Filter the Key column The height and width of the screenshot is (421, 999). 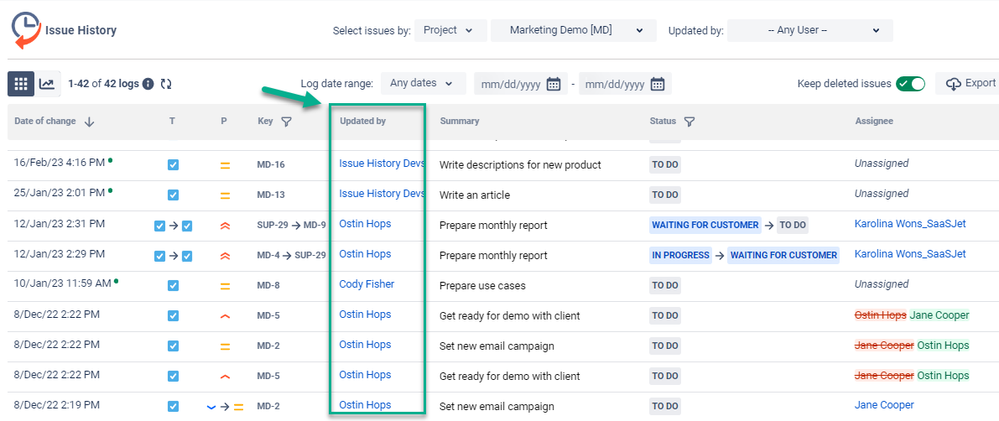coord(287,122)
